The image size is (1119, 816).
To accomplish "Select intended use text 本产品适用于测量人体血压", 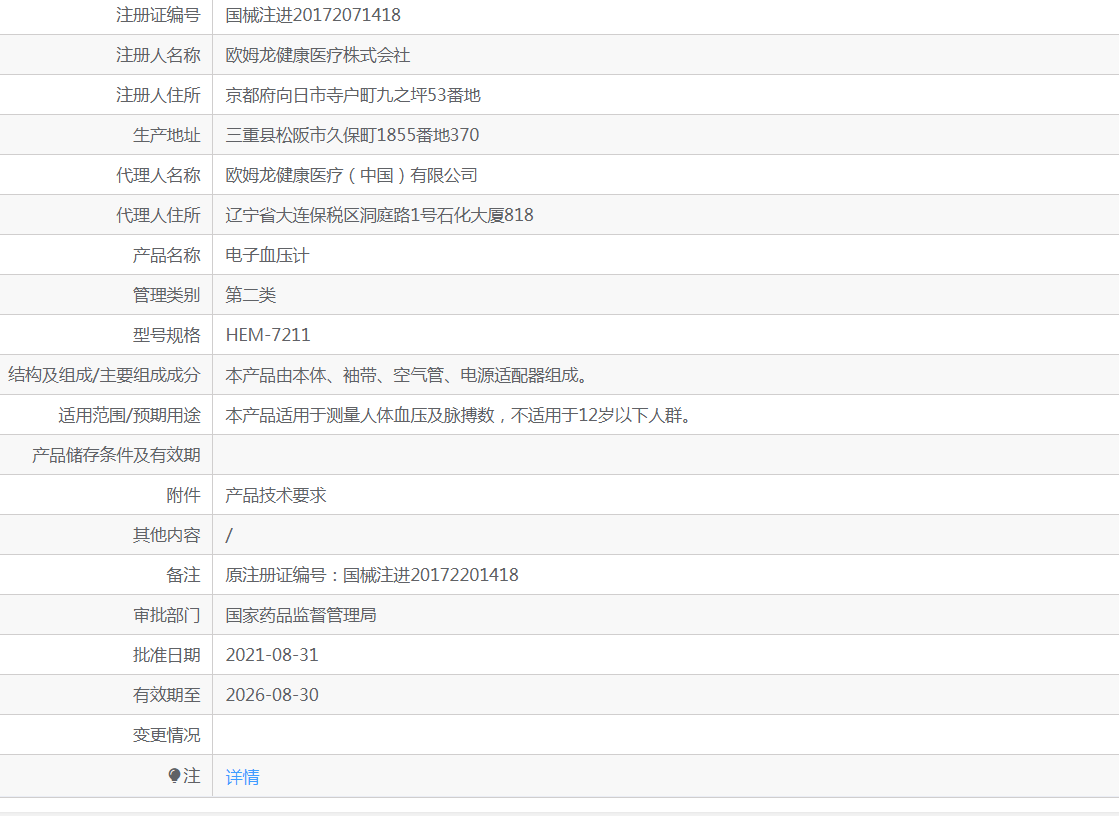I will [x=326, y=415].
